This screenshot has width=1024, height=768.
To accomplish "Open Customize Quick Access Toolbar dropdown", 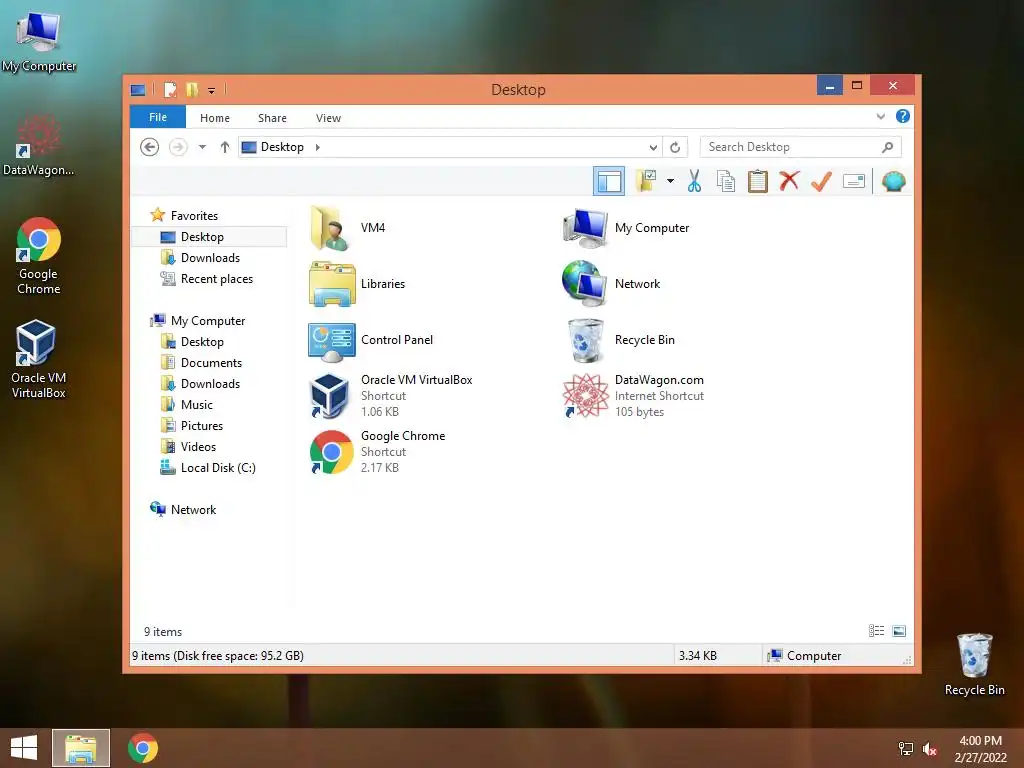I will (212, 90).
